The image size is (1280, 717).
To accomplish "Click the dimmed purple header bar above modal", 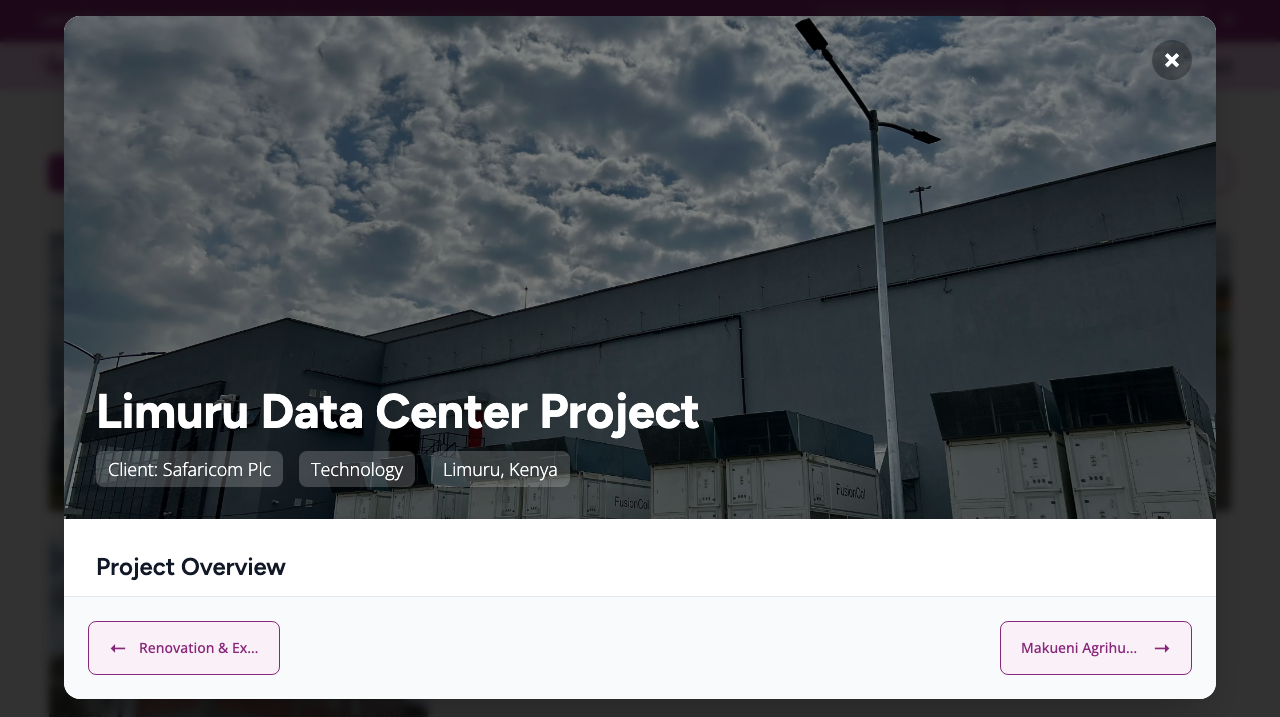I will (x=640, y=7).
